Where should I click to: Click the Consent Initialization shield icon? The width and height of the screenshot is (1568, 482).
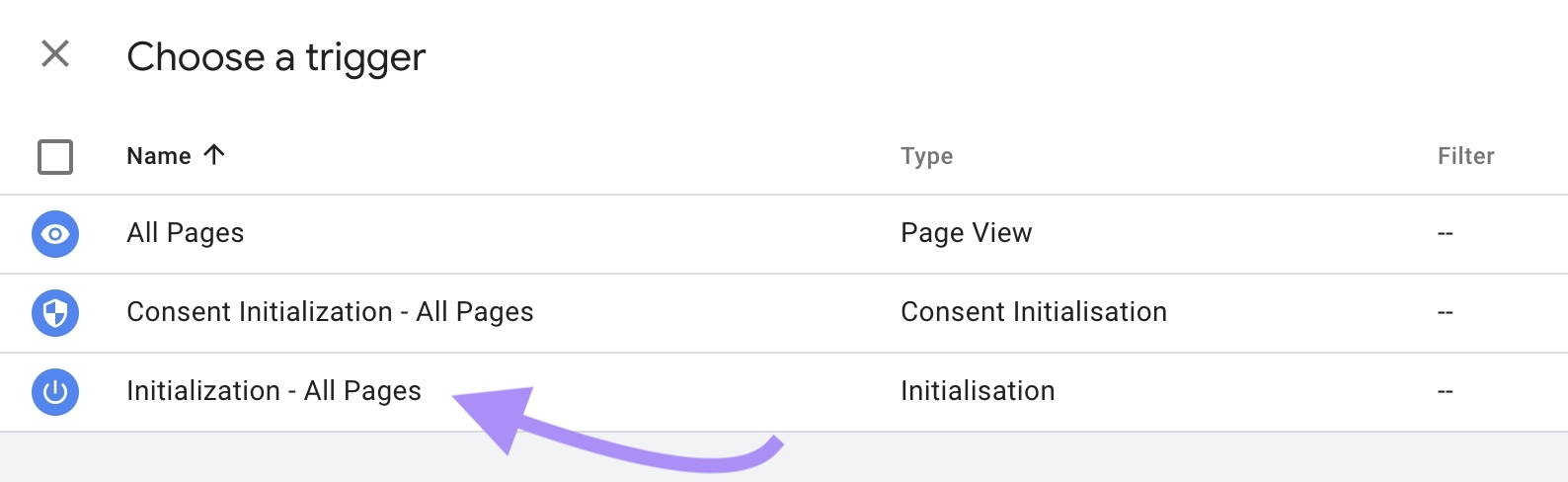[55, 313]
